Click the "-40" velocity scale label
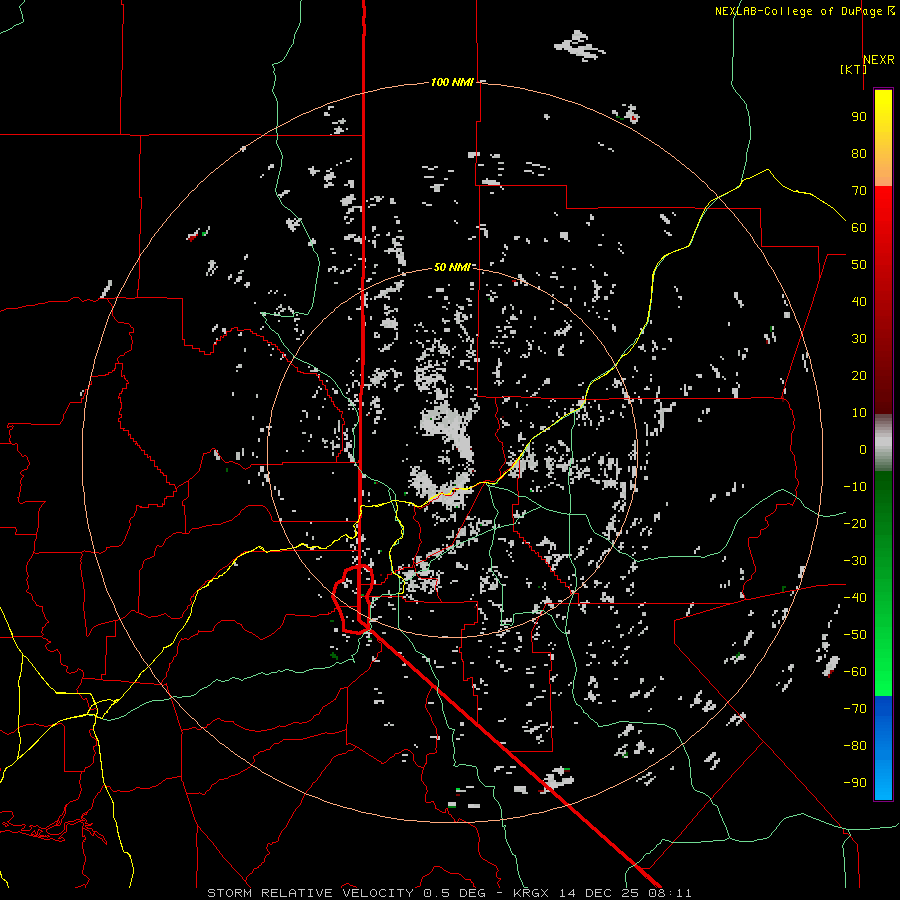The width and height of the screenshot is (900, 900). pyautogui.click(x=855, y=598)
